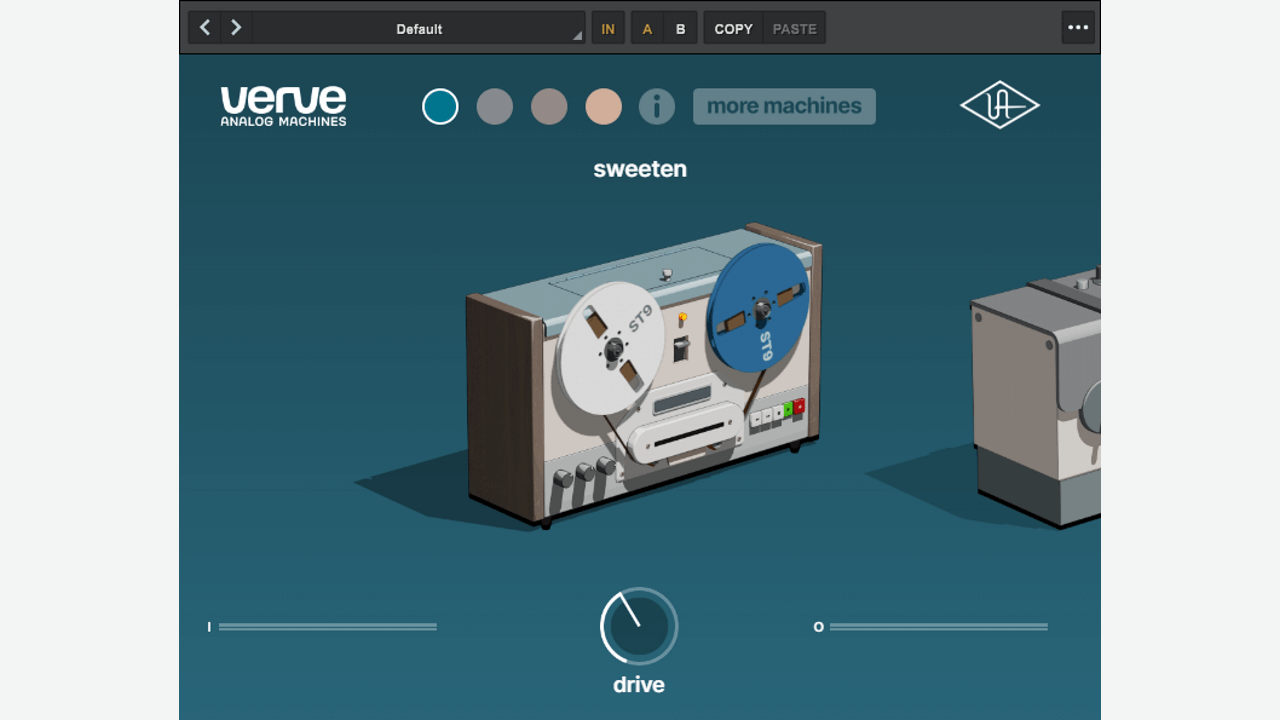Image resolution: width=1280 pixels, height=720 pixels.
Task: Click the white ST9 tape reel
Action: click(610, 348)
